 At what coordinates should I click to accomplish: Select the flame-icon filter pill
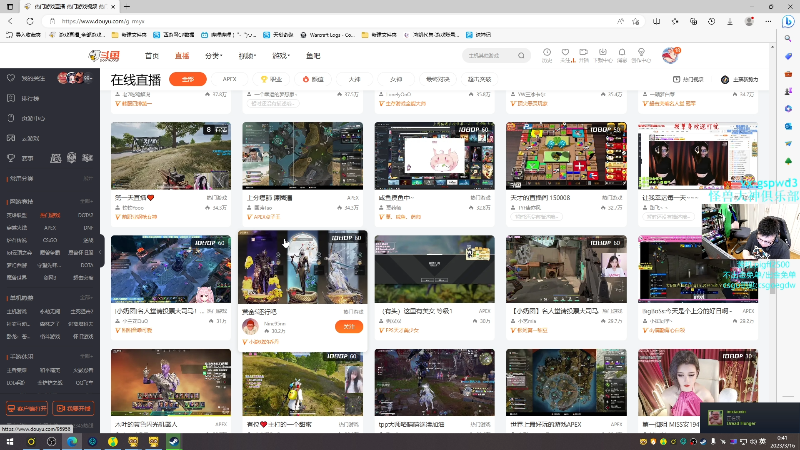313,79
